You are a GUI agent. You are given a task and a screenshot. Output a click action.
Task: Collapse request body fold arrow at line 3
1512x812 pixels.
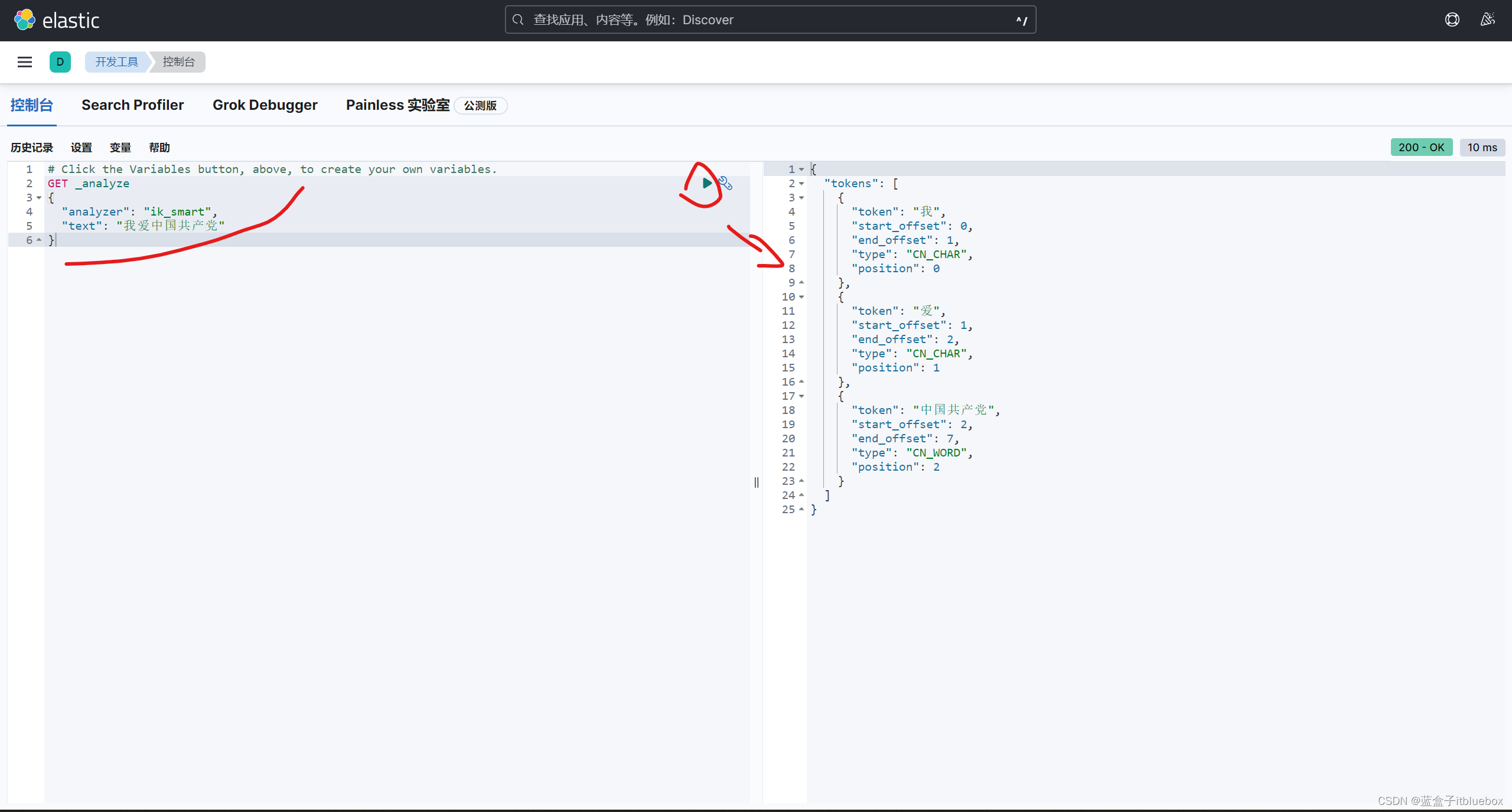[x=39, y=198]
